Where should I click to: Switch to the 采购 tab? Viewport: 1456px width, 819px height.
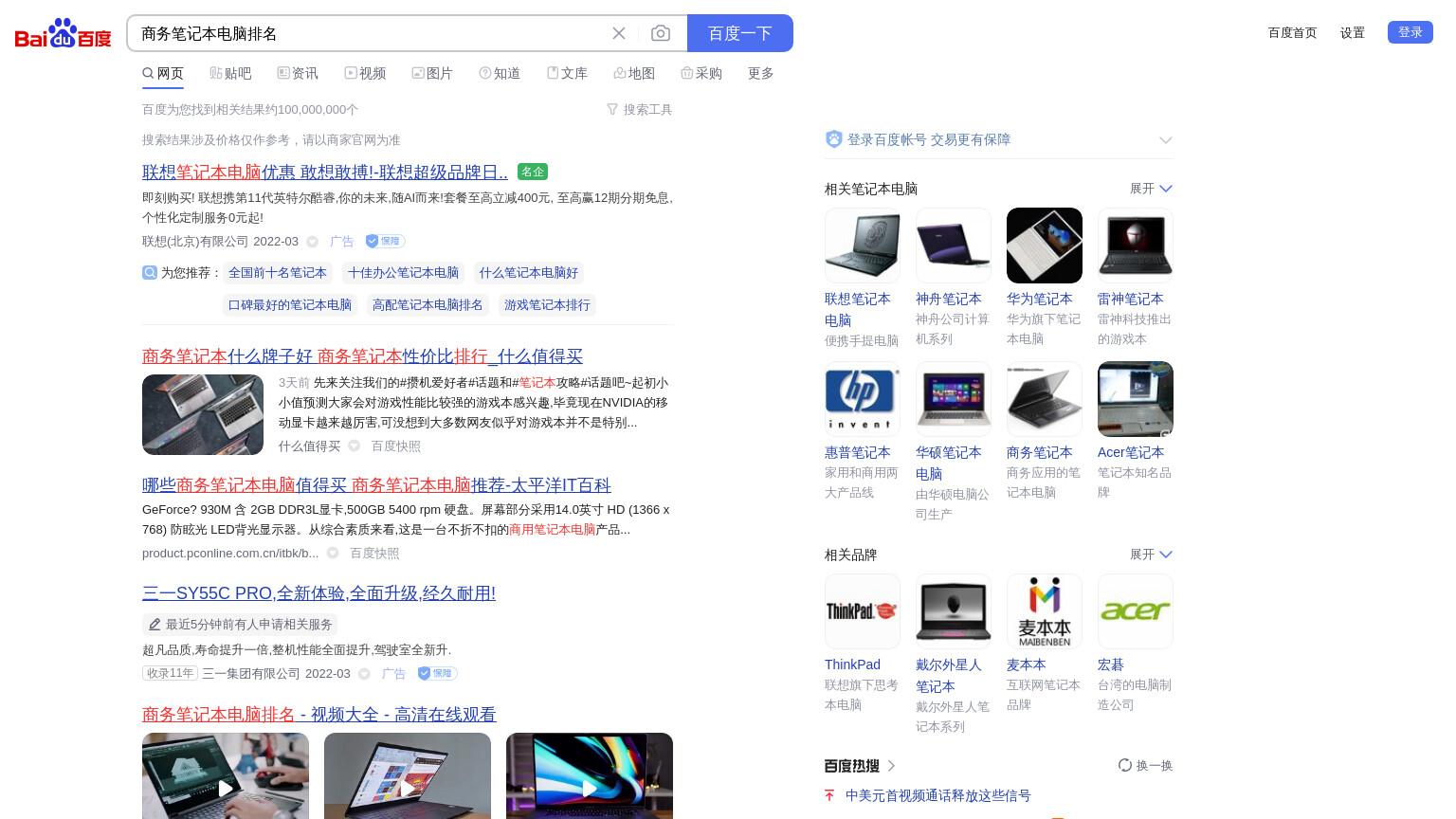(701, 73)
